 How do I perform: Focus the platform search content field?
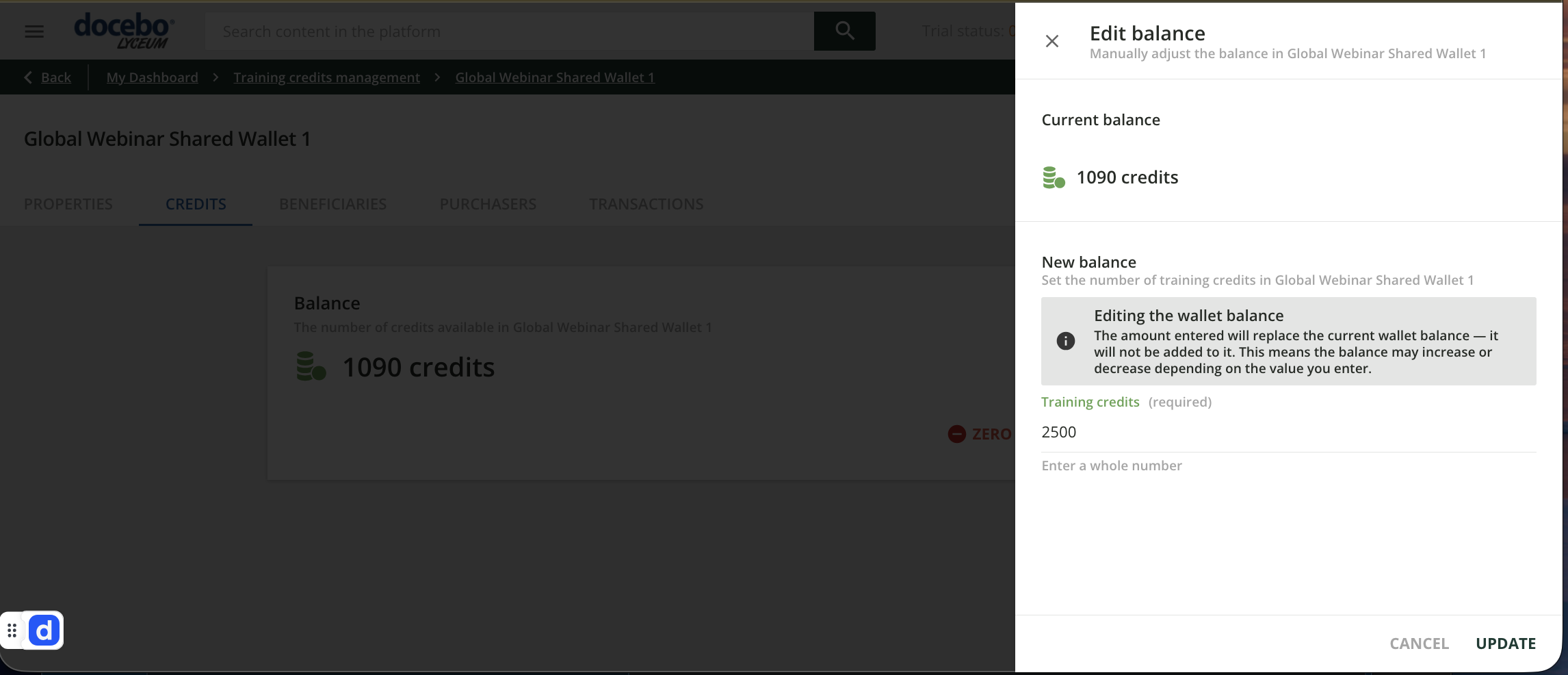click(x=510, y=31)
